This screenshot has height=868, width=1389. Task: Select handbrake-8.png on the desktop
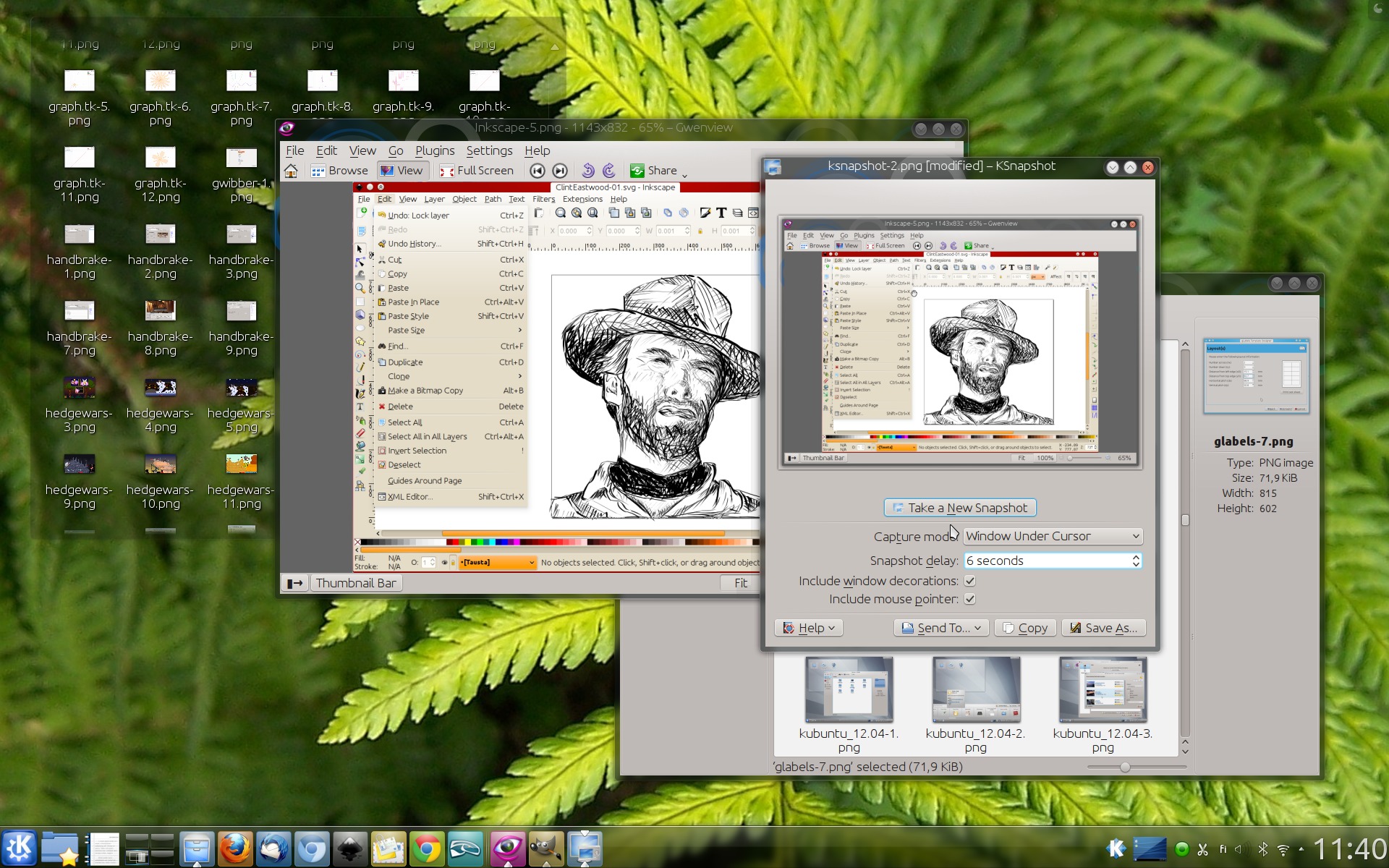click(x=160, y=327)
